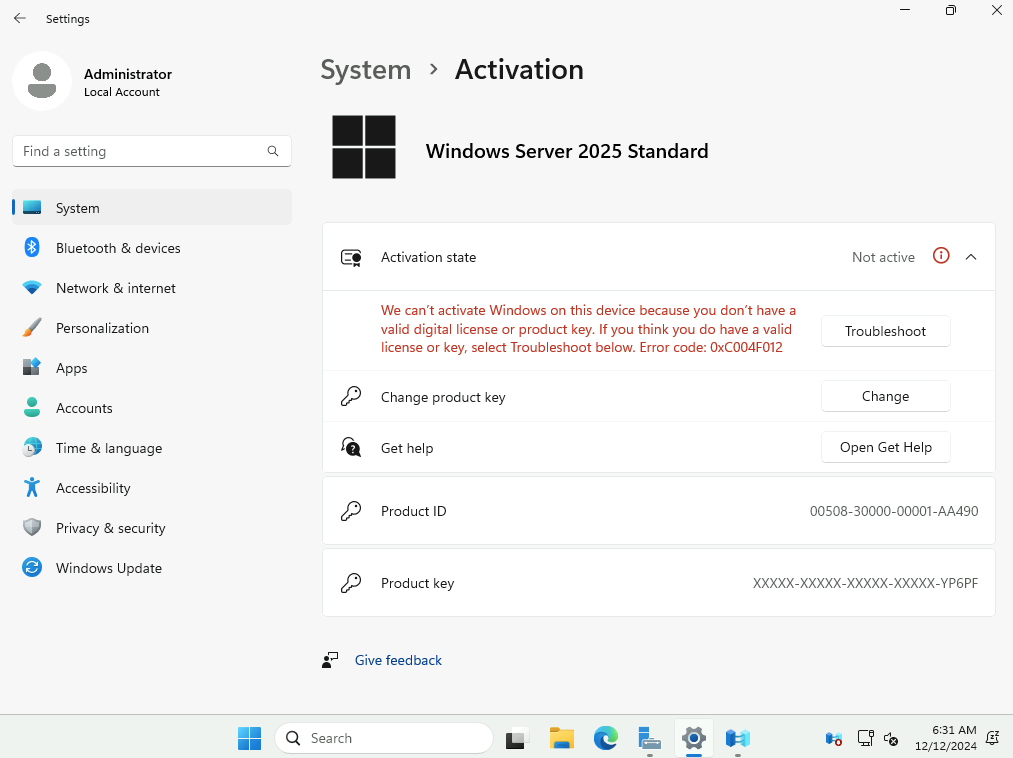Open File Explorer from the taskbar
Viewport: 1013px width, 758px height.
(x=561, y=738)
